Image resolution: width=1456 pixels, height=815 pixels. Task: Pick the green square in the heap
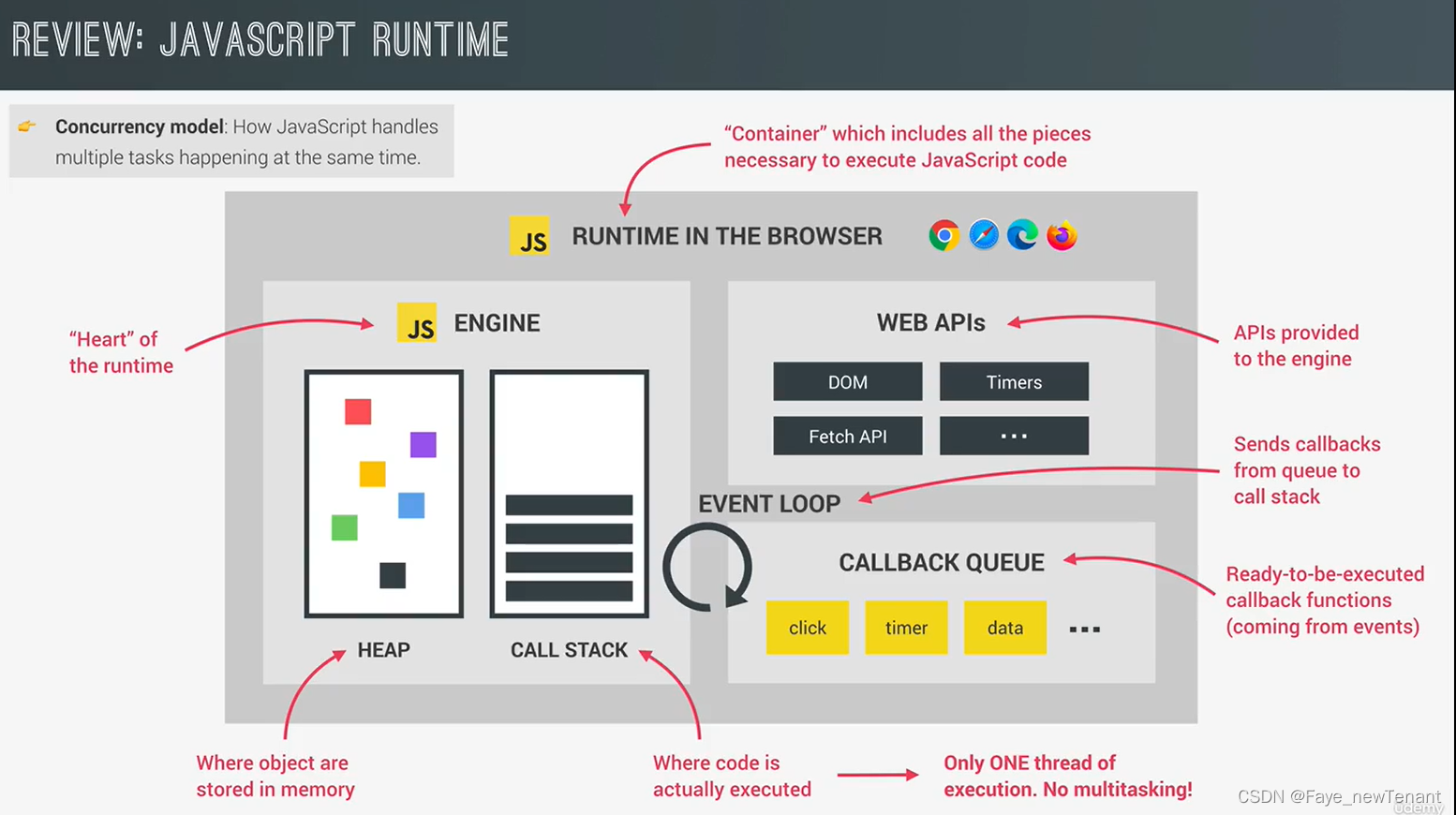(x=345, y=527)
